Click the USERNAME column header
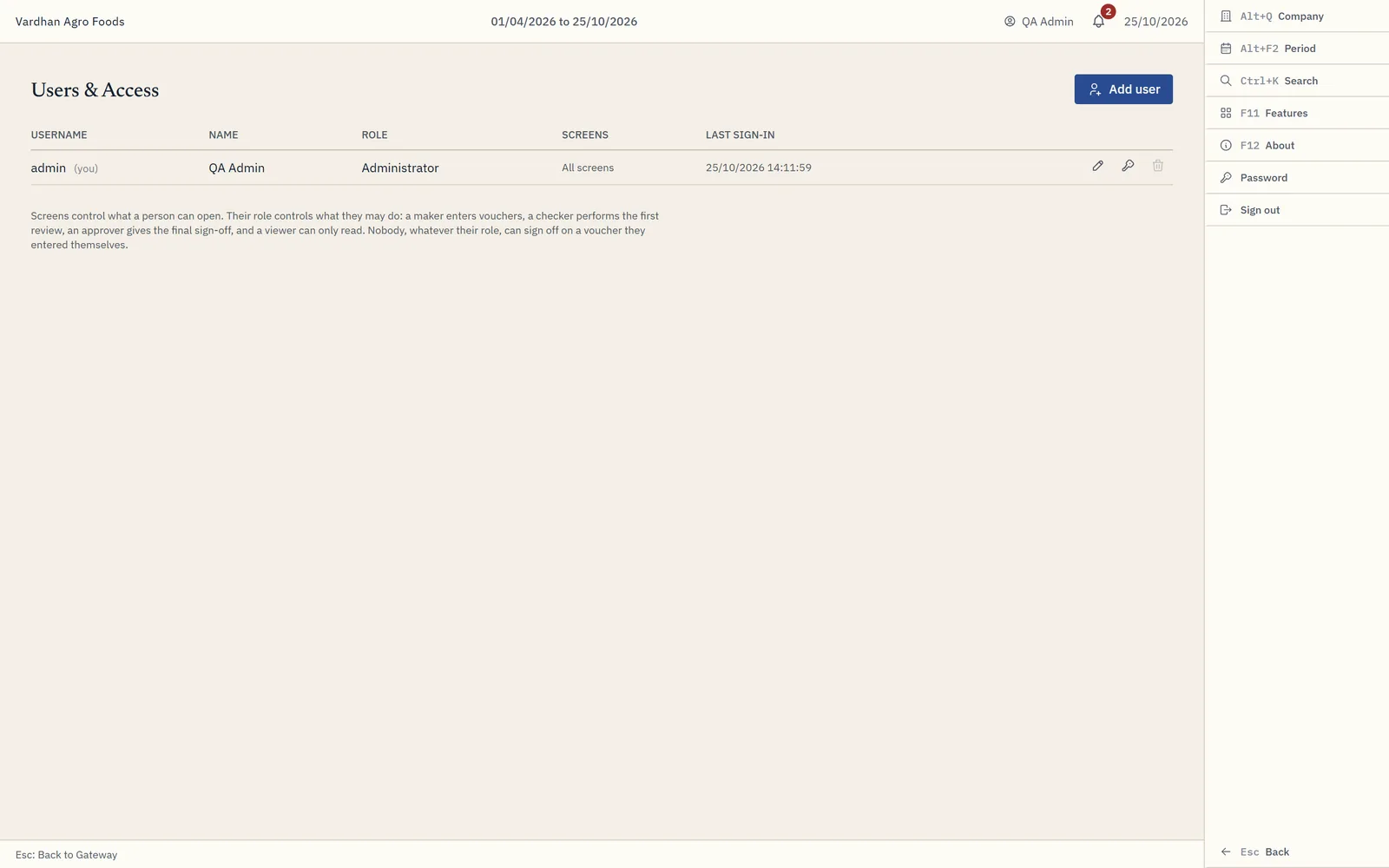This screenshot has width=1389, height=868. (59, 135)
